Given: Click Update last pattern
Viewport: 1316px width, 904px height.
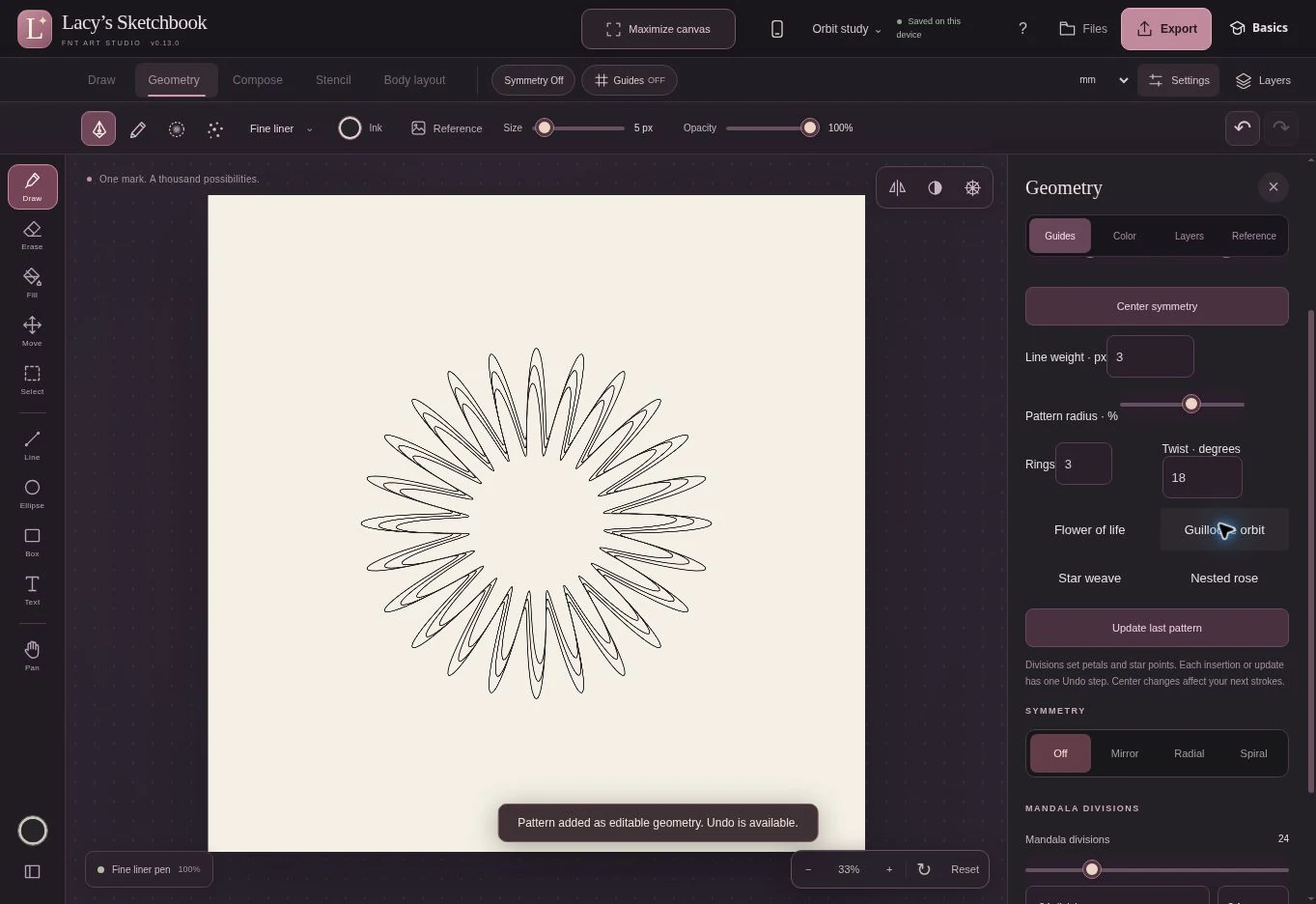Looking at the screenshot, I should click(x=1157, y=628).
